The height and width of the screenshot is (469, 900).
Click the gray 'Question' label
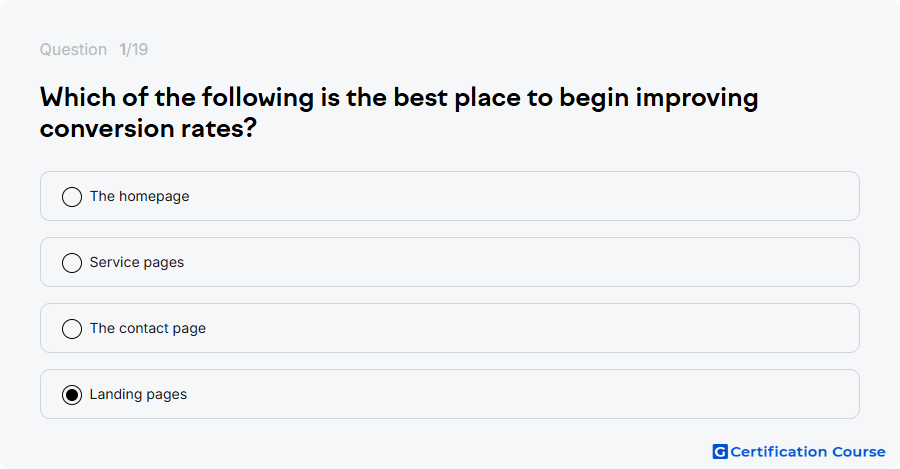point(73,49)
